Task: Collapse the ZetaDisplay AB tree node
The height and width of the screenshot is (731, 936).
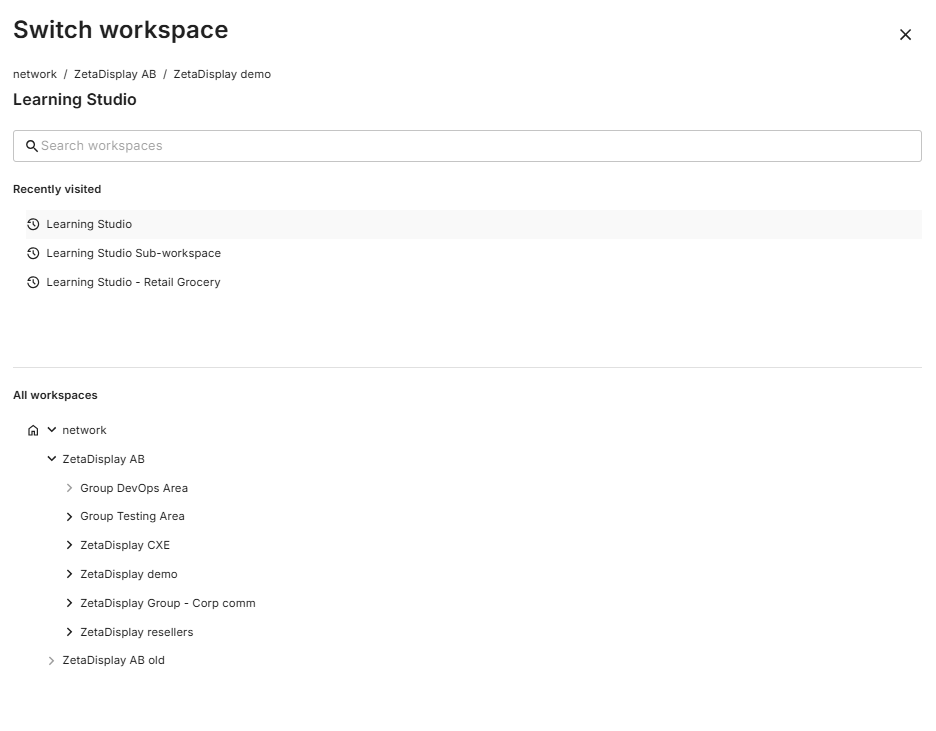Action: pos(52,459)
